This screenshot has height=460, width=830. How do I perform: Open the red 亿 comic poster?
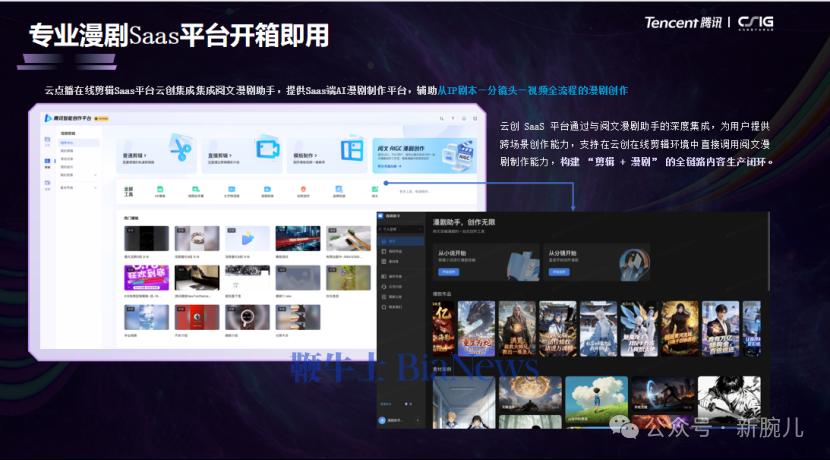443,328
